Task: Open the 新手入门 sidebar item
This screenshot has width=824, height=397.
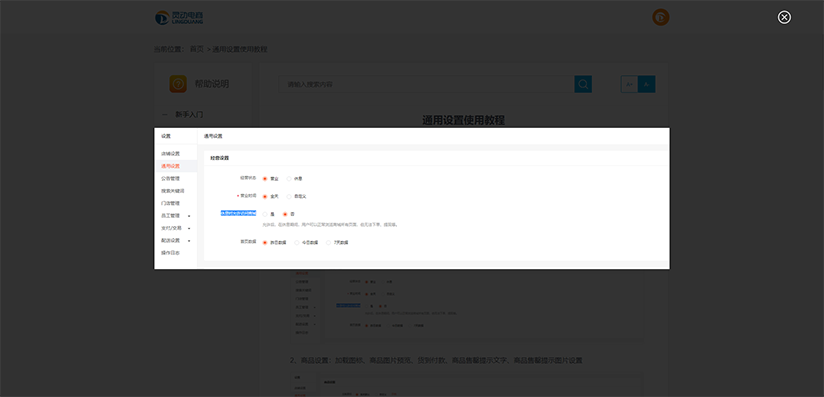Action: (x=189, y=114)
